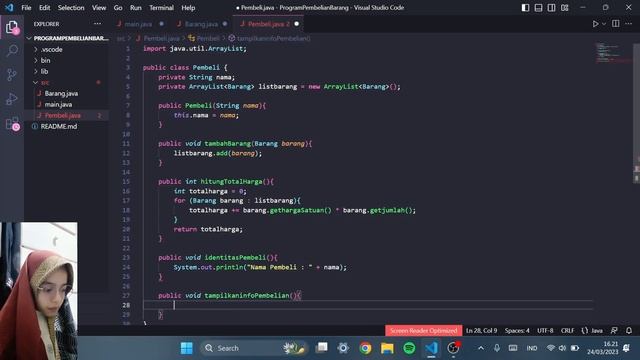Open the Run menu
Screen dimensions: 640x360
[136, 8]
